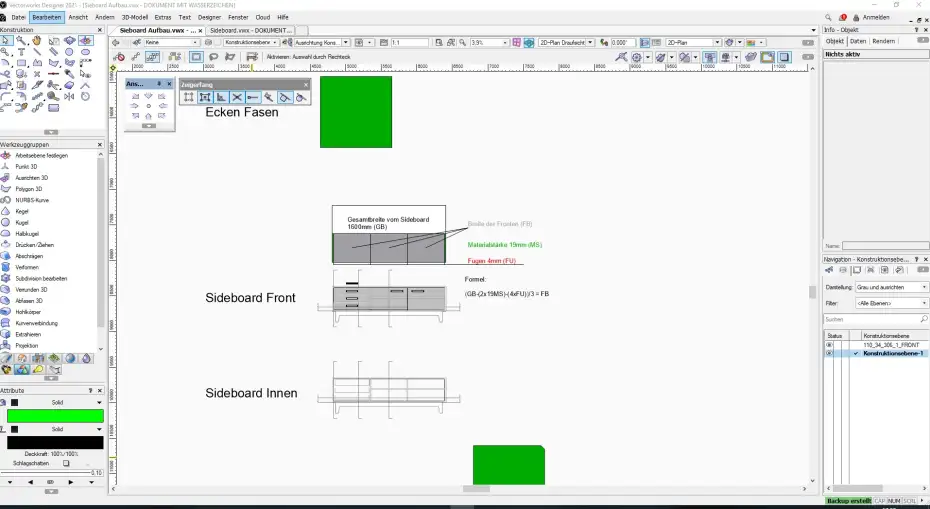This screenshot has height=509, width=930.
Task: Open the Datei menu
Action: [18, 18]
